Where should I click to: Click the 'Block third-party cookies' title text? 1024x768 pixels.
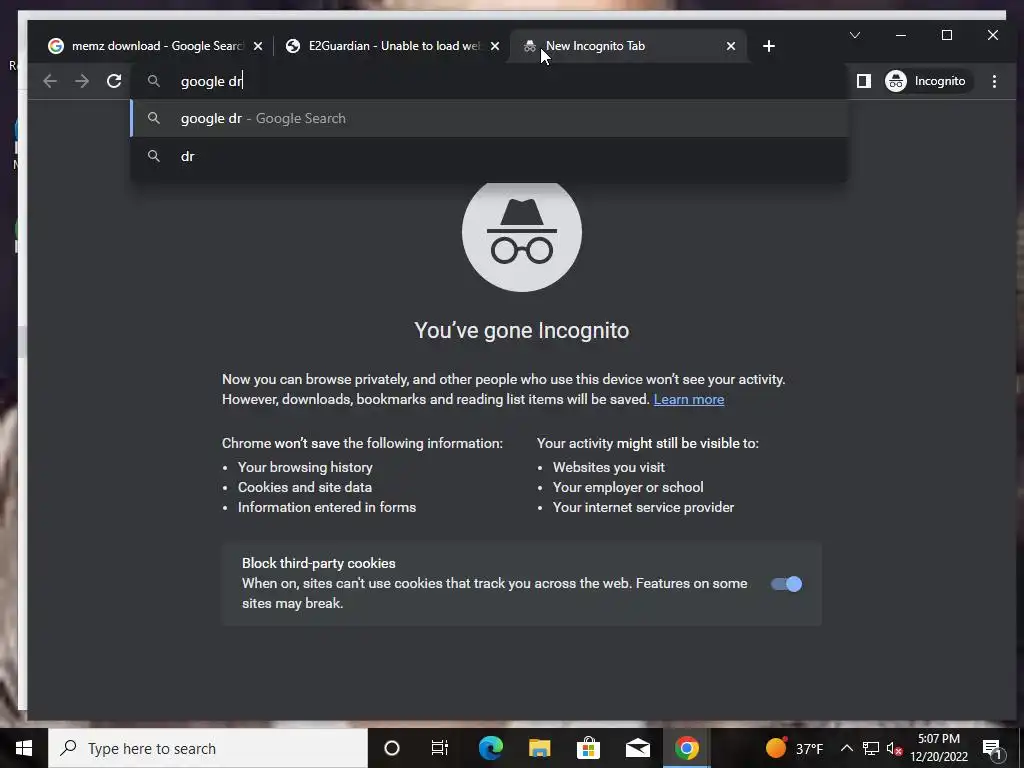[x=319, y=563]
